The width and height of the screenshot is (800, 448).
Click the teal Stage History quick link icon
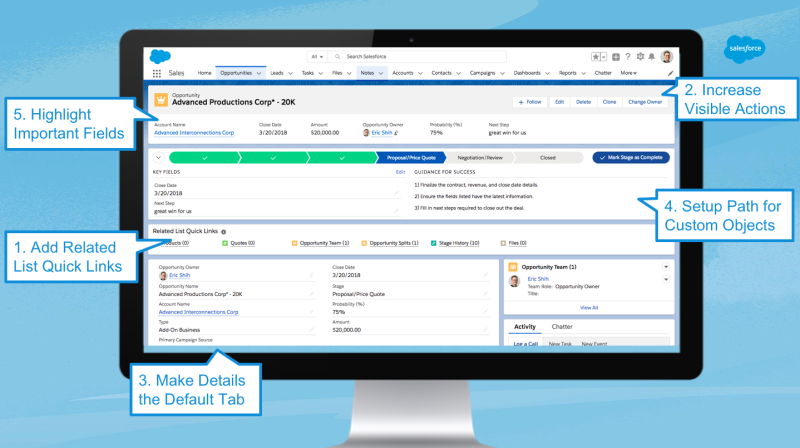434,243
